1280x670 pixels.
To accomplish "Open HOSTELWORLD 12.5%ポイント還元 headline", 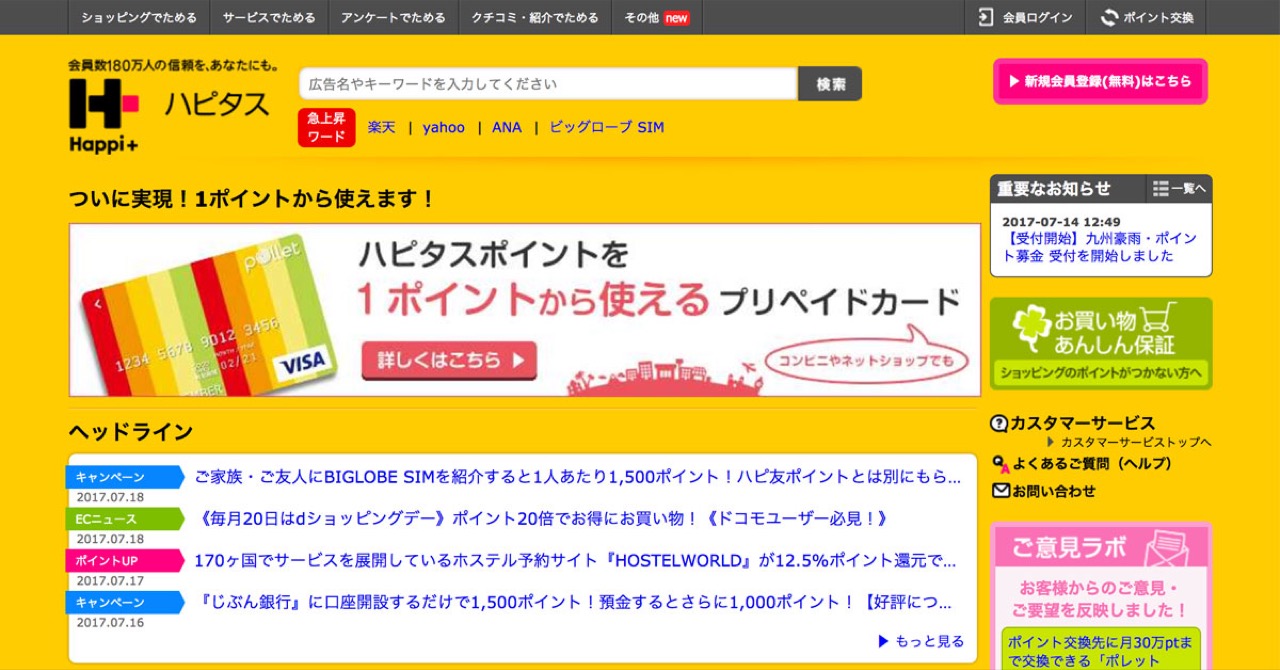I will (x=575, y=561).
